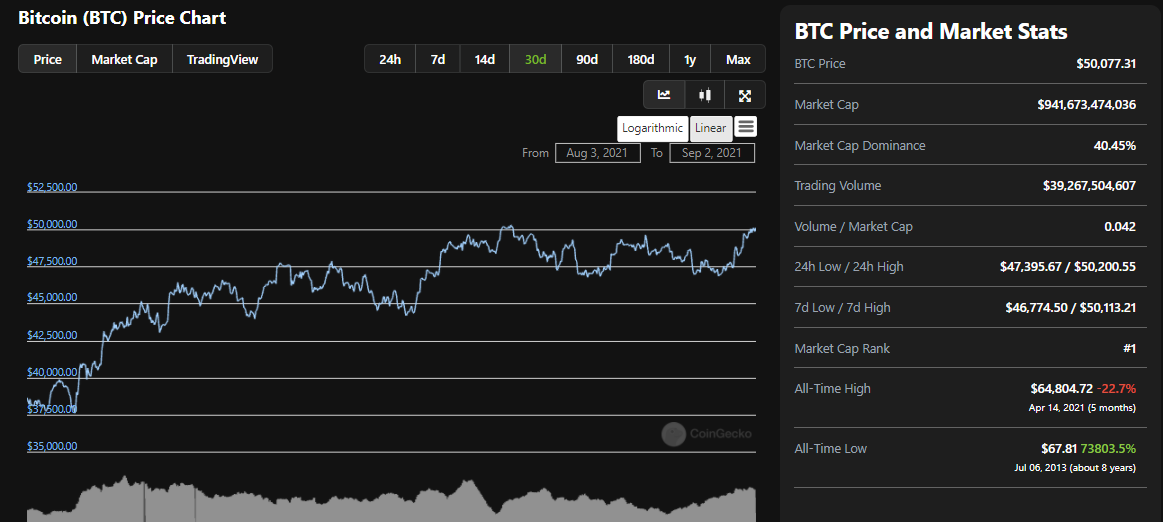Image resolution: width=1163 pixels, height=522 pixels.
Task: Switch to candlestick chart icon
Action: pyautogui.click(x=705, y=95)
